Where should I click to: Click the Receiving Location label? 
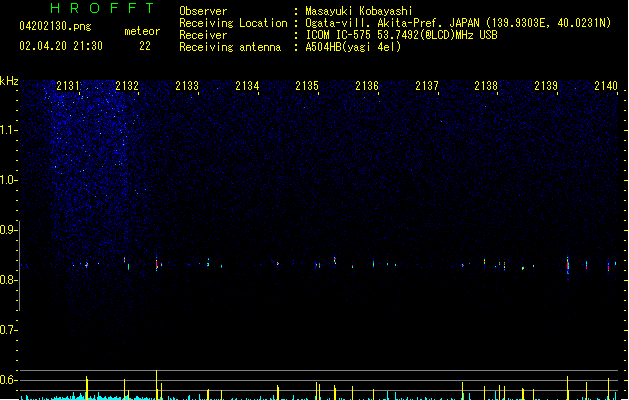233,23
